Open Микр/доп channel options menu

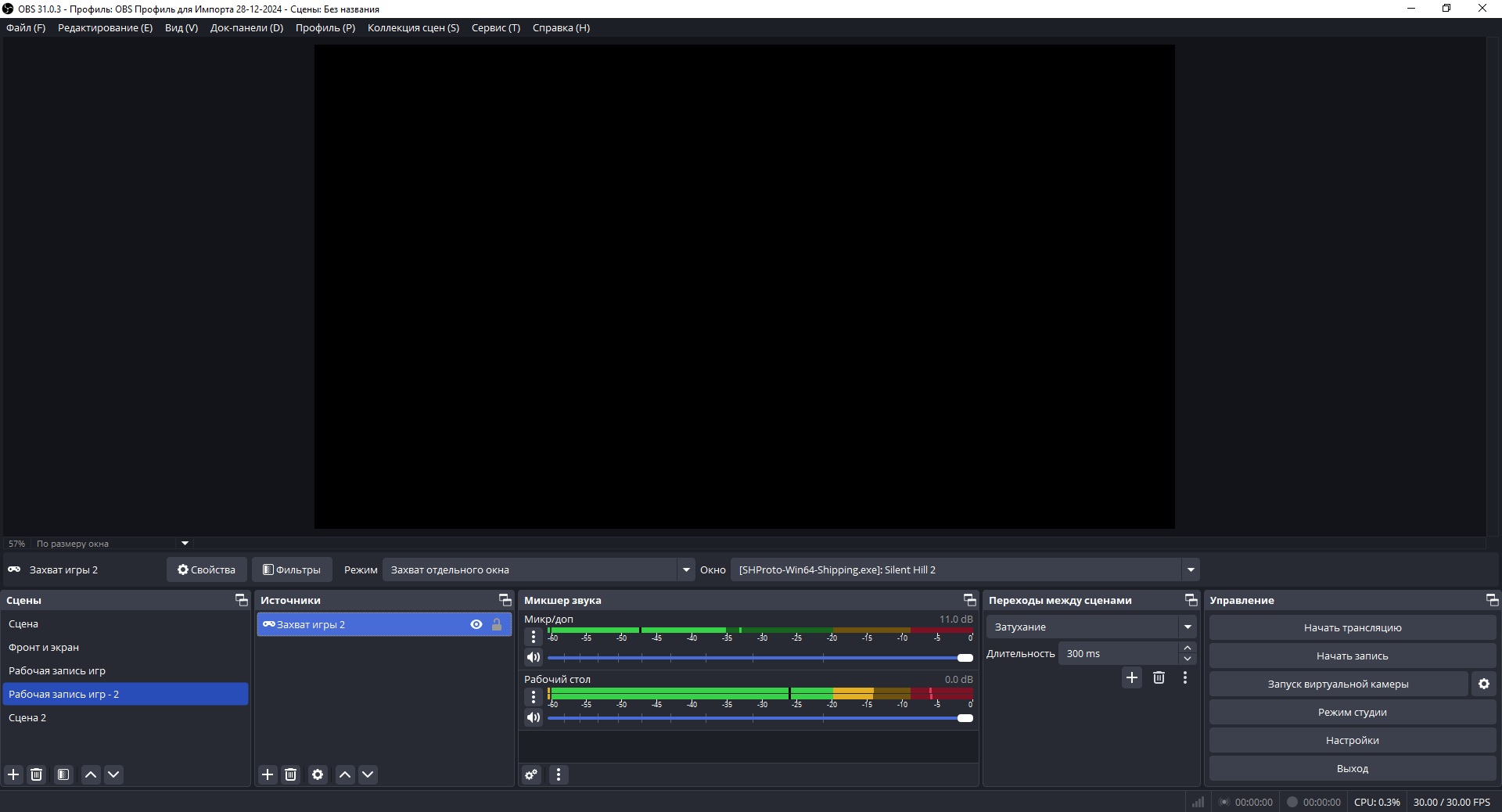click(x=534, y=637)
